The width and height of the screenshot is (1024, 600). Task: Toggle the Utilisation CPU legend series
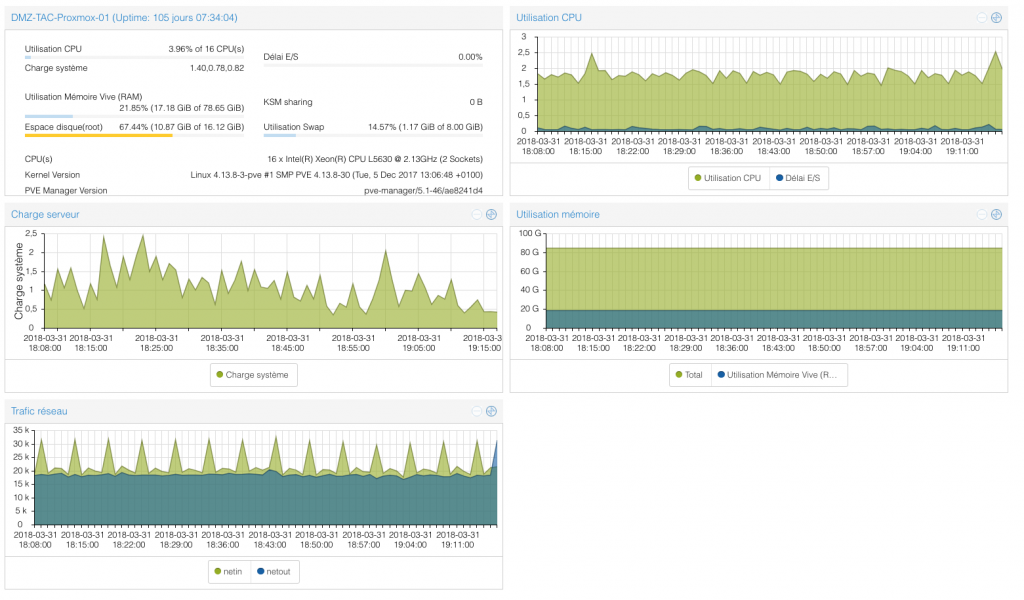click(x=727, y=178)
